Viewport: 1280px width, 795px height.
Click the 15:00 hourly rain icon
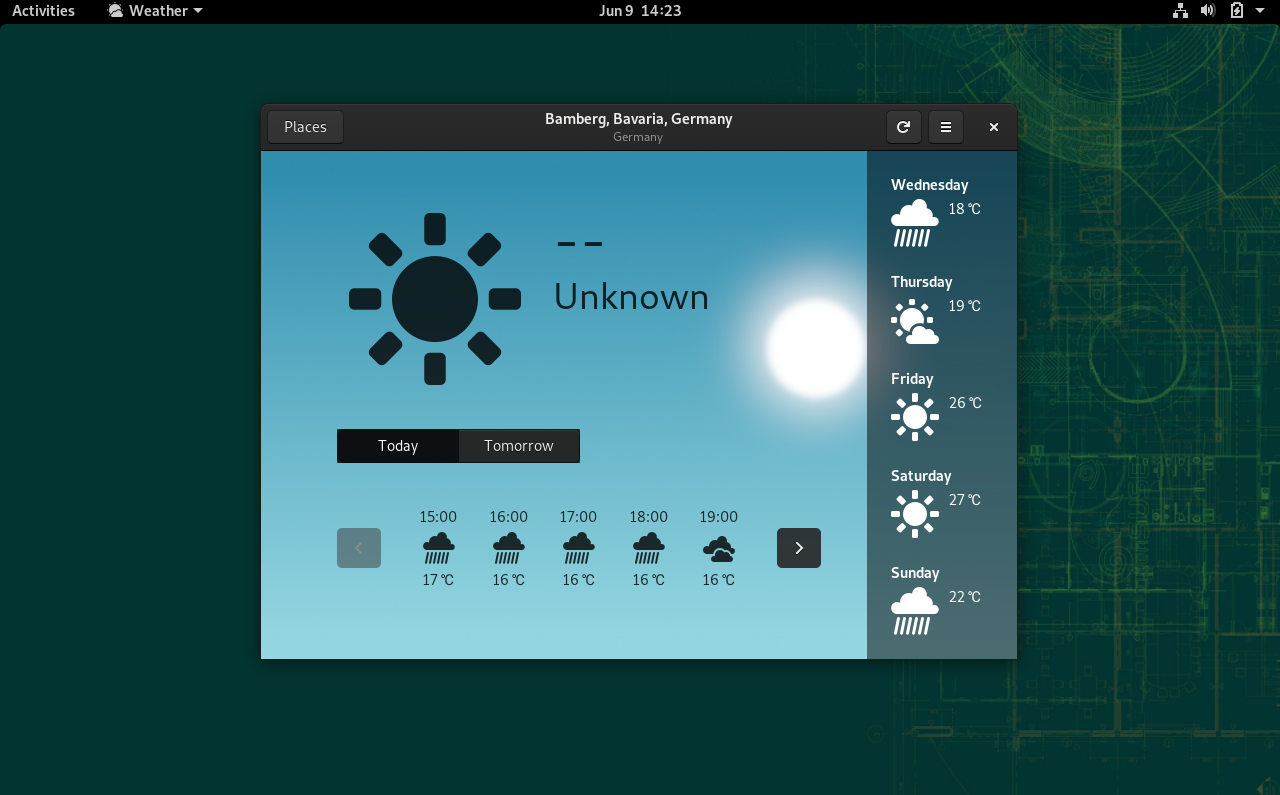tap(438, 548)
